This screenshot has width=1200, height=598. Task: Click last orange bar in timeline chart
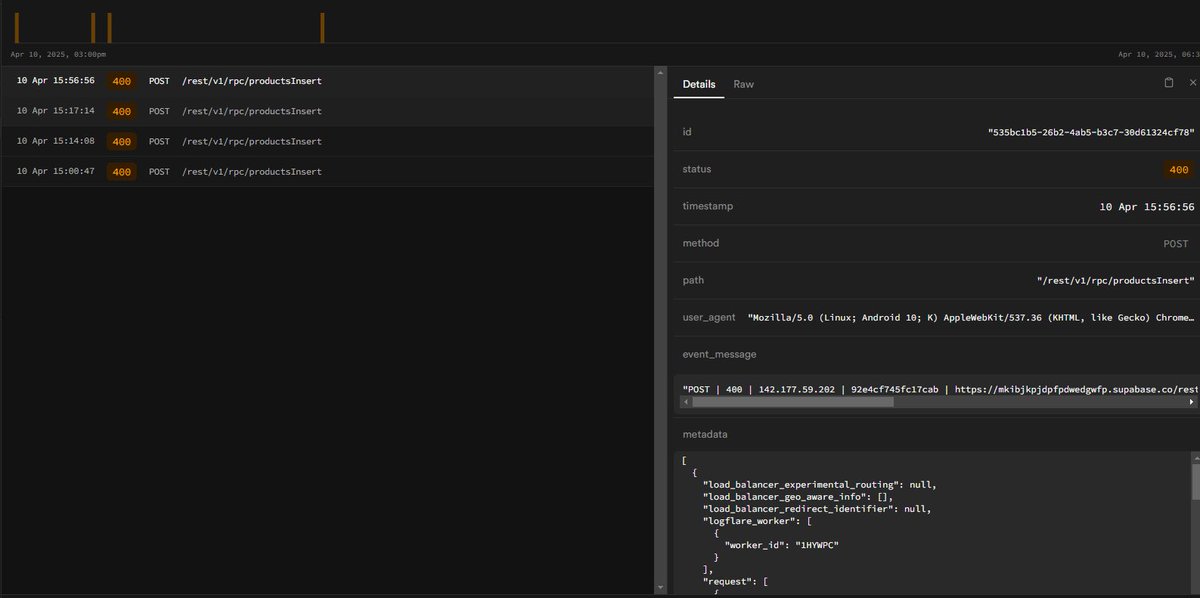322,27
